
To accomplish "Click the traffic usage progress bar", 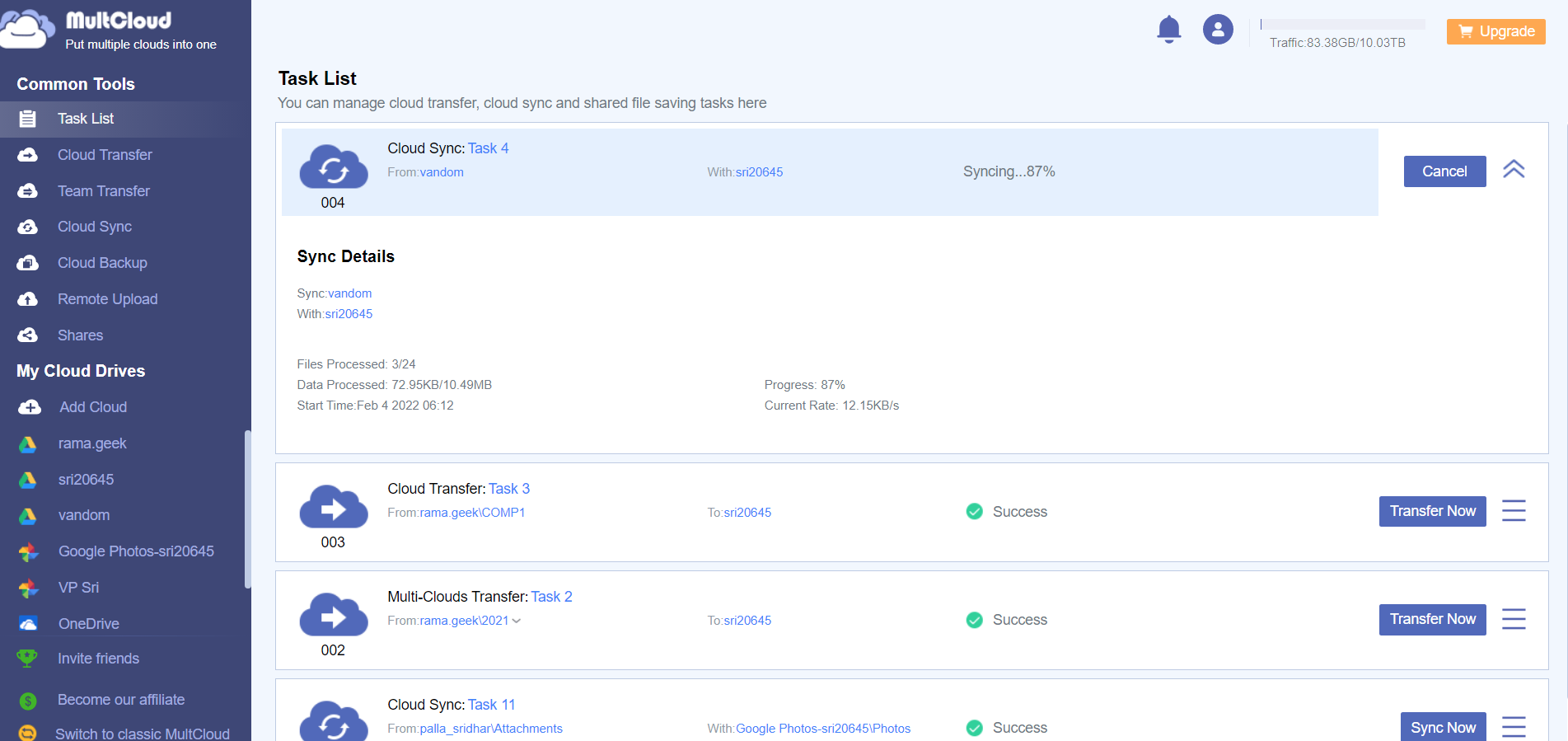I will tap(1343, 24).
